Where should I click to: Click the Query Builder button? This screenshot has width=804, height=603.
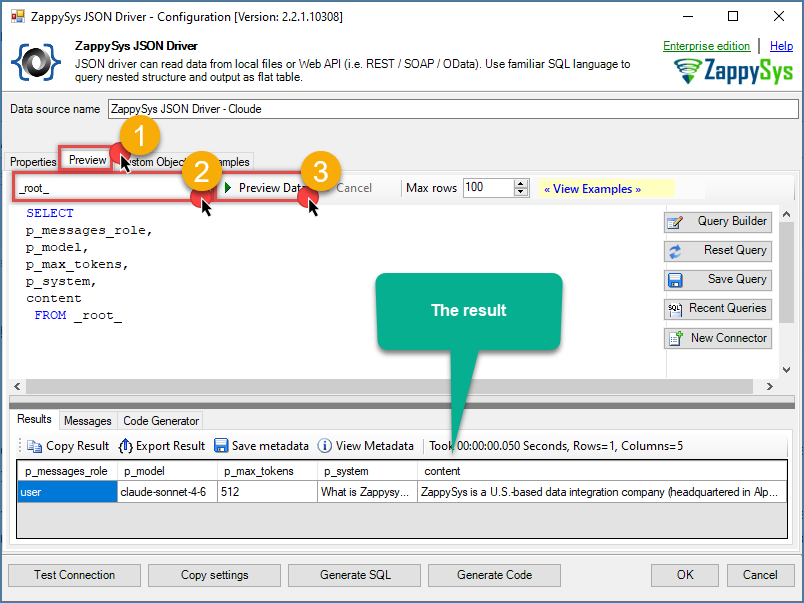717,222
